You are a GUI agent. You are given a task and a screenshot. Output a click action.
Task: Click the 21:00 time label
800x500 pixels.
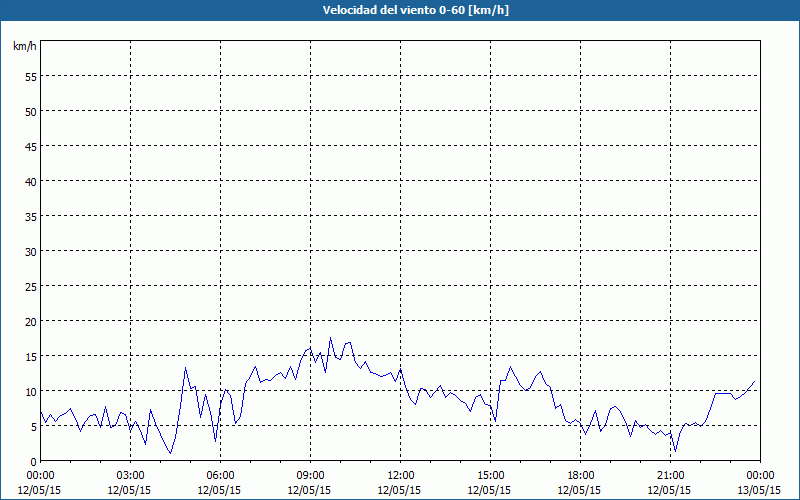(670, 476)
